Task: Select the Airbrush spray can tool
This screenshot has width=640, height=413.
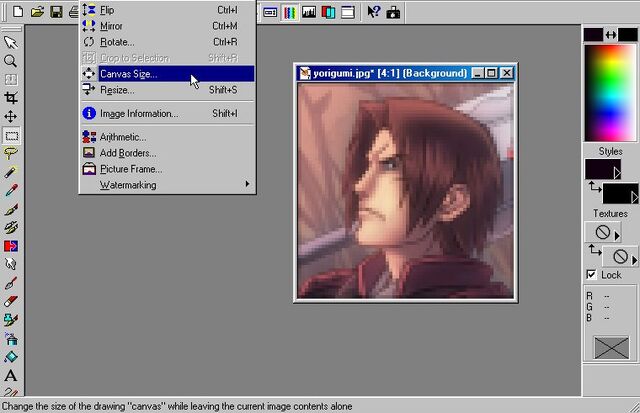Action: coord(11,338)
